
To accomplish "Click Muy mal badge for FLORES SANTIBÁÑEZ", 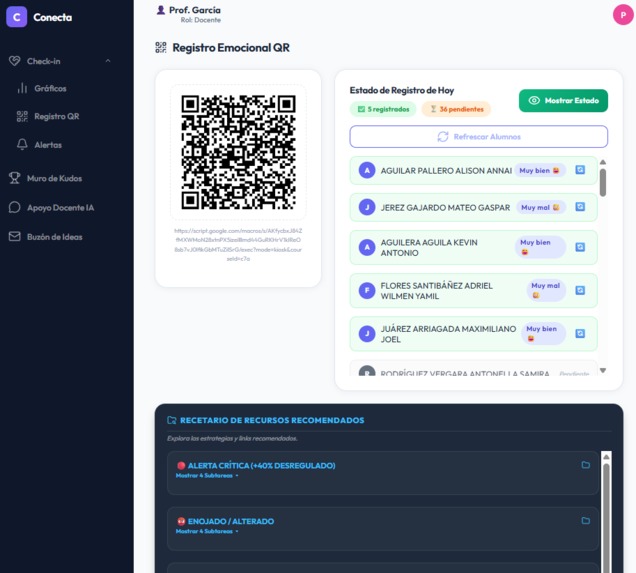I will tap(546, 290).
